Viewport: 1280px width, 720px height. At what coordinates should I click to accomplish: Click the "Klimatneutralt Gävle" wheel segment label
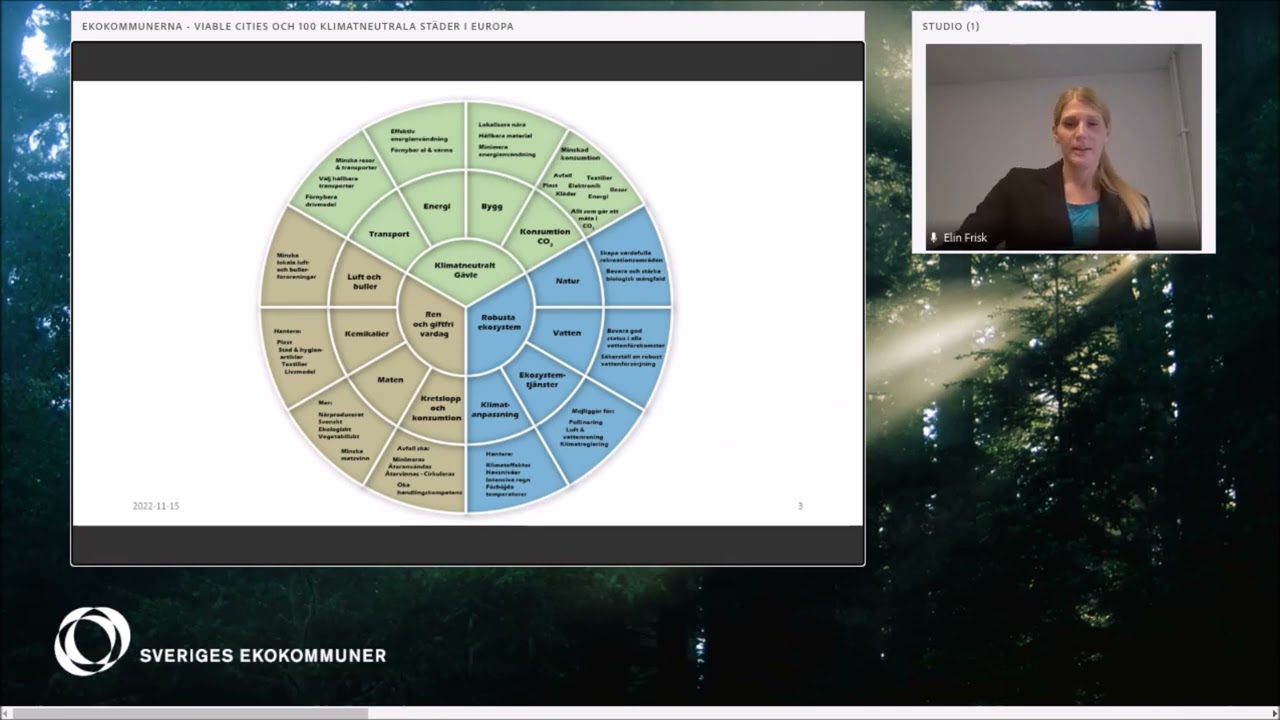[465, 270]
